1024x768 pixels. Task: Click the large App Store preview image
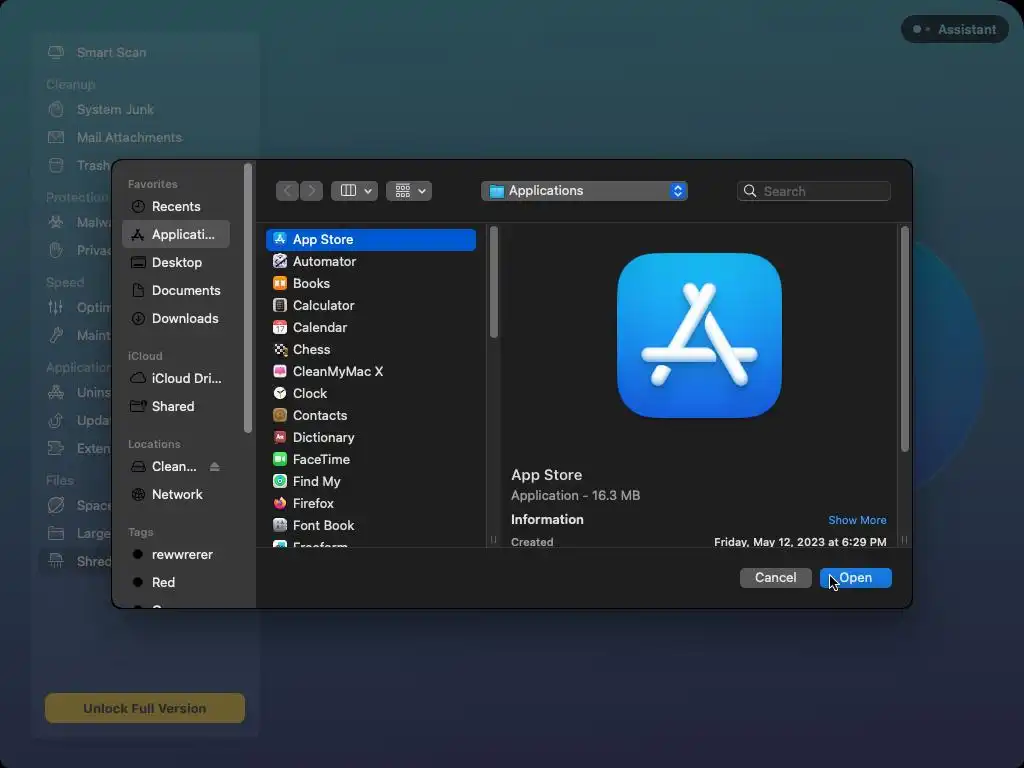[699, 335]
